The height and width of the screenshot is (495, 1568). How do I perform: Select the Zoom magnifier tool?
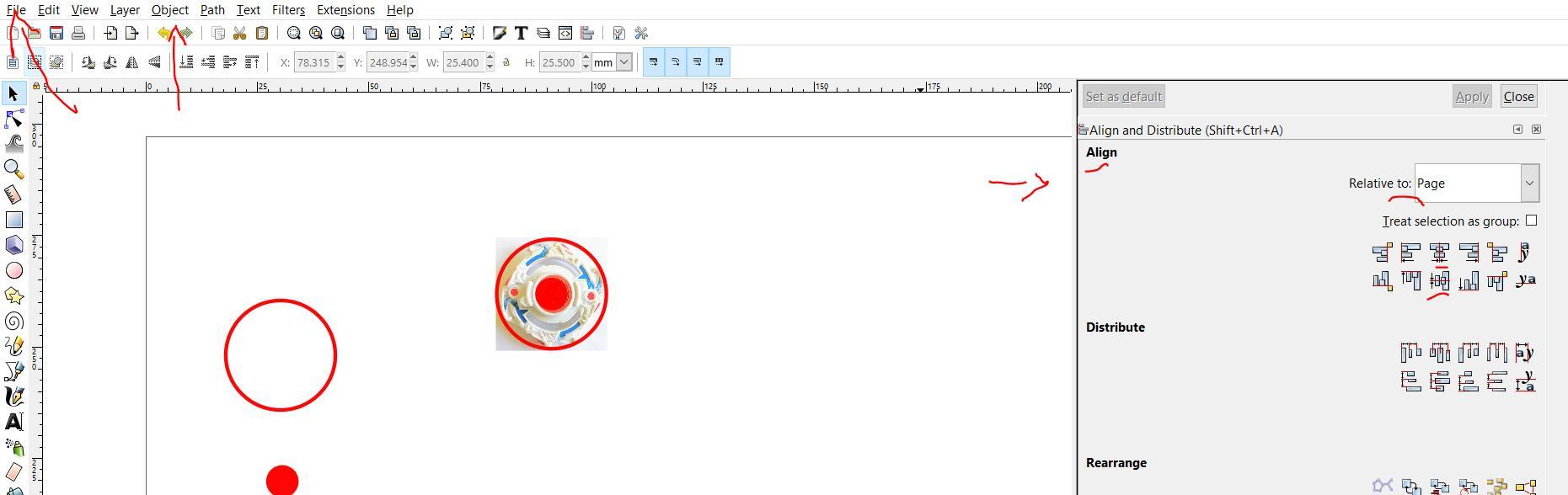pos(13,169)
